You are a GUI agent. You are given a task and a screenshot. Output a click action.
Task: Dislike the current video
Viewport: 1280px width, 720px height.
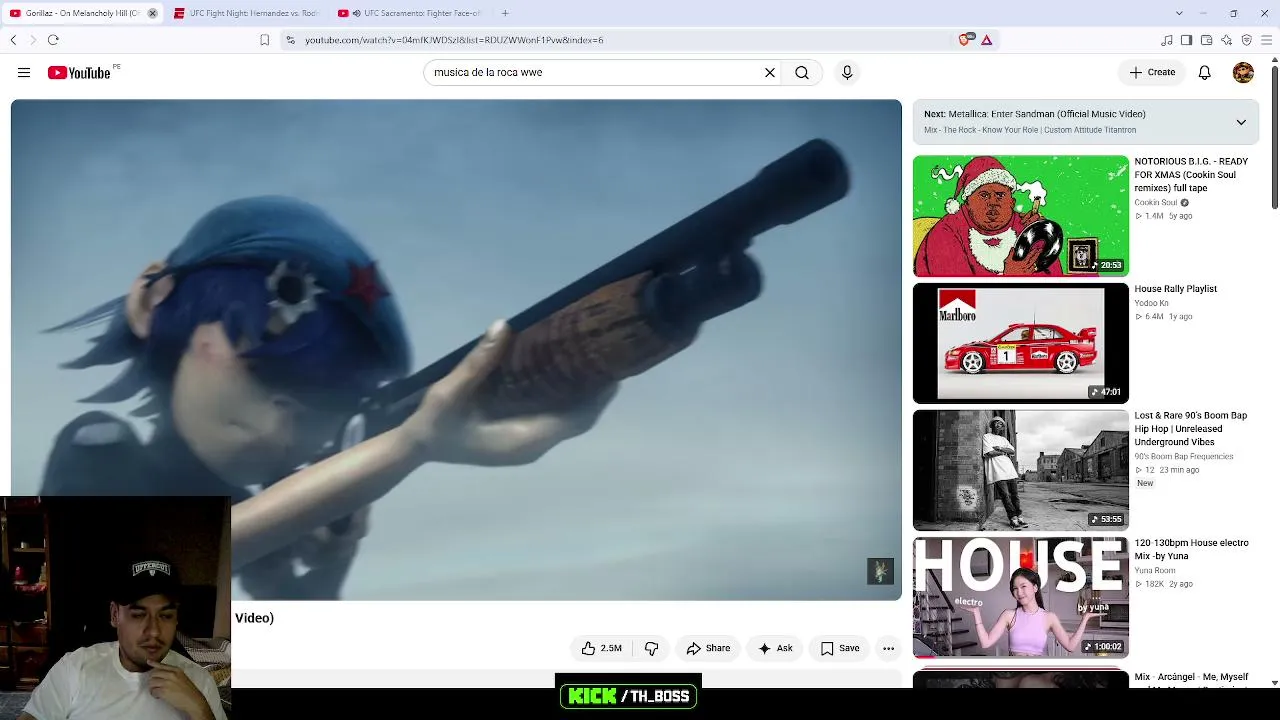(651, 648)
